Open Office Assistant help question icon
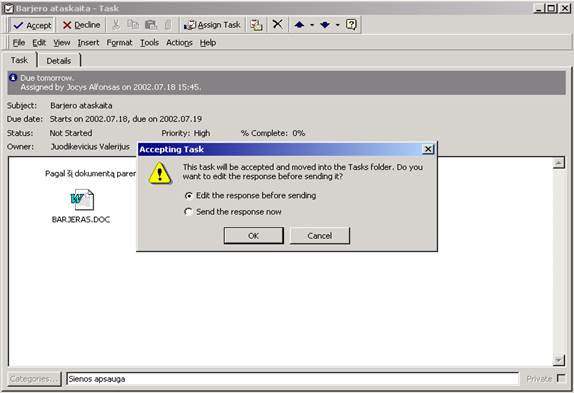Viewport: 574px width, 393px height. [351, 25]
